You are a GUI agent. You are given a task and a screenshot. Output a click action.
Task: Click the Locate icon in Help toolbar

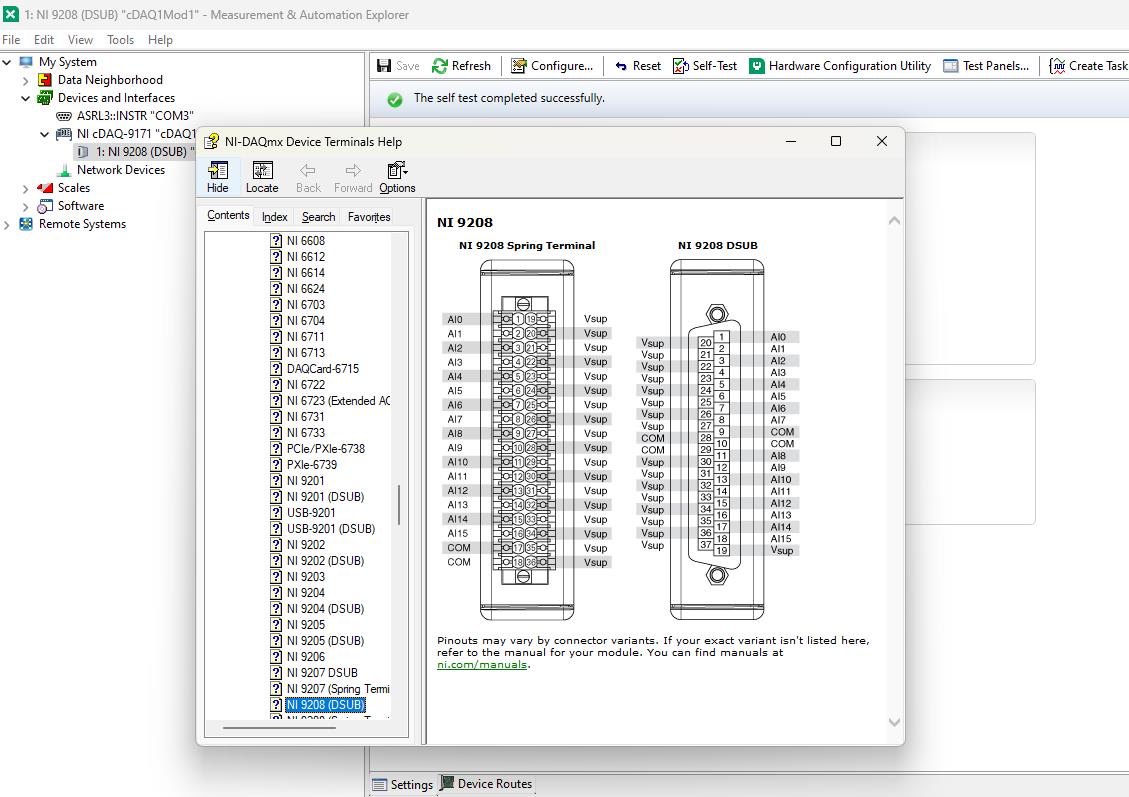(262, 171)
